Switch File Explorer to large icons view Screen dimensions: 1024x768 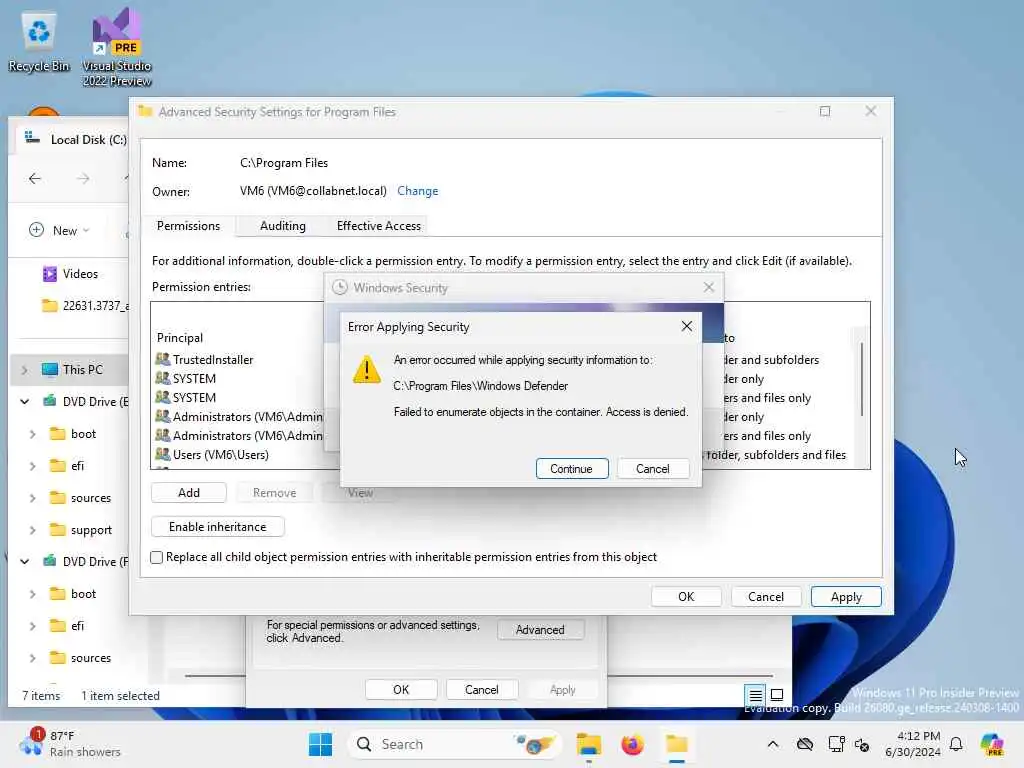tap(777, 695)
